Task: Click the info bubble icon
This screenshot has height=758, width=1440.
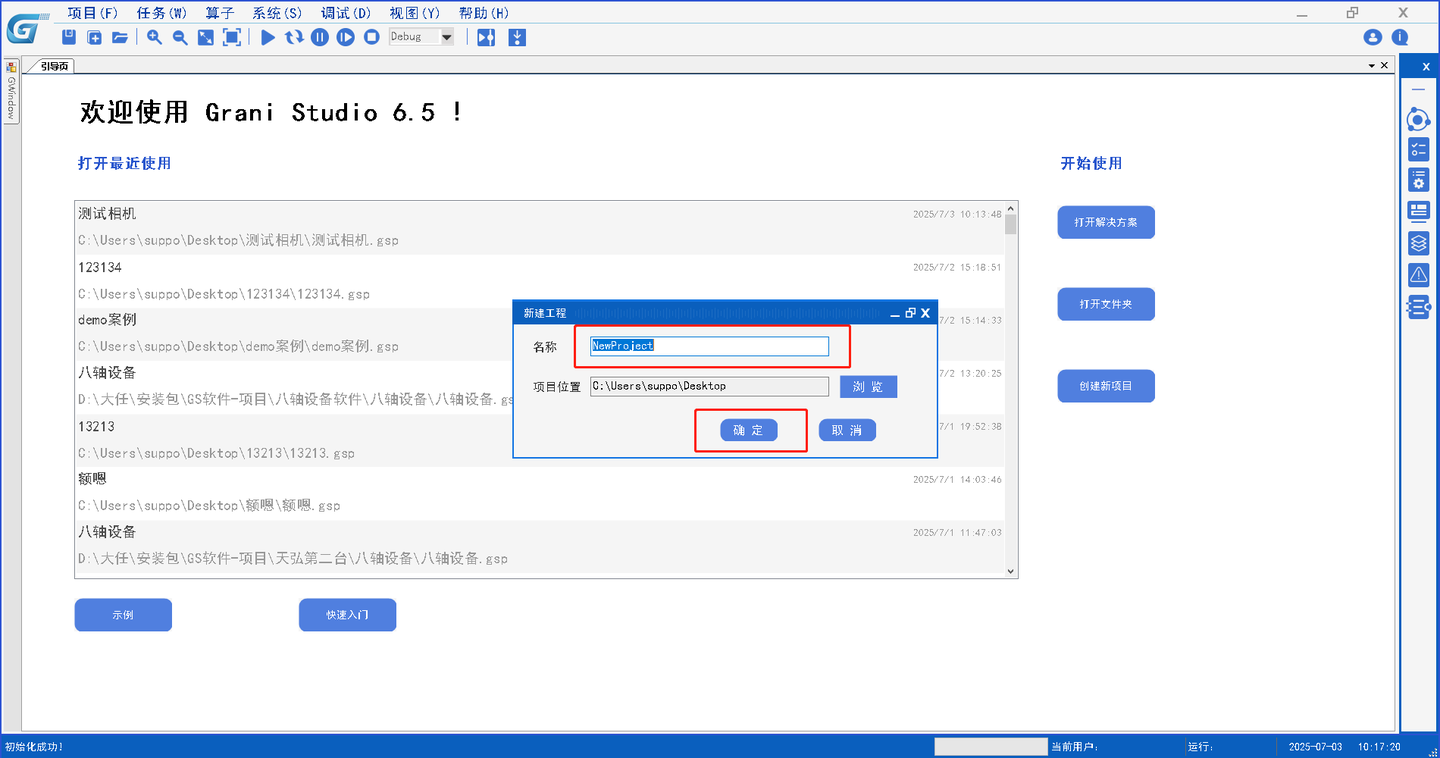Action: 1400,37
